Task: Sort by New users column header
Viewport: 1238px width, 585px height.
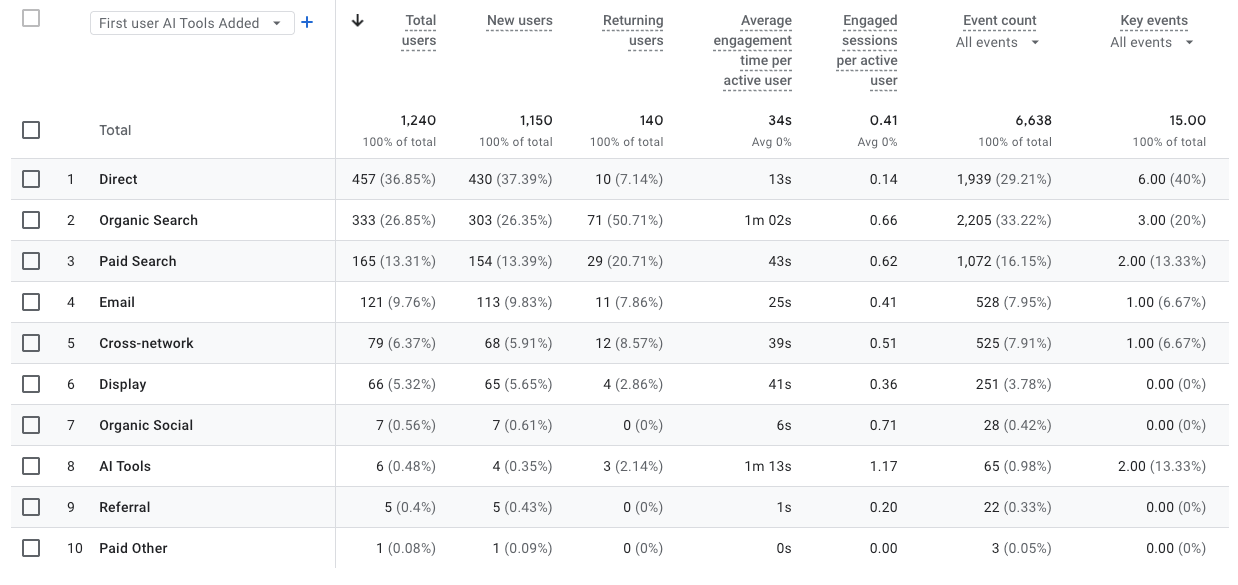Action: [x=519, y=20]
